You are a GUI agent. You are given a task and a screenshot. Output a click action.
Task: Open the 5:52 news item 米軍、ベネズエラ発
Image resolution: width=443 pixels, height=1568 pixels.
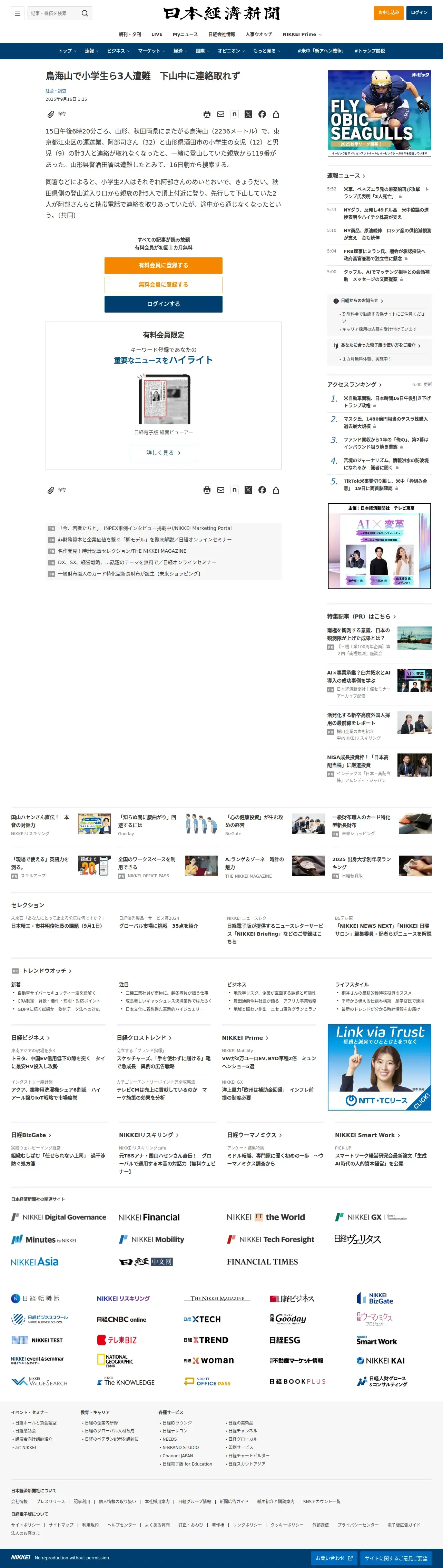click(x=386, y=193)
